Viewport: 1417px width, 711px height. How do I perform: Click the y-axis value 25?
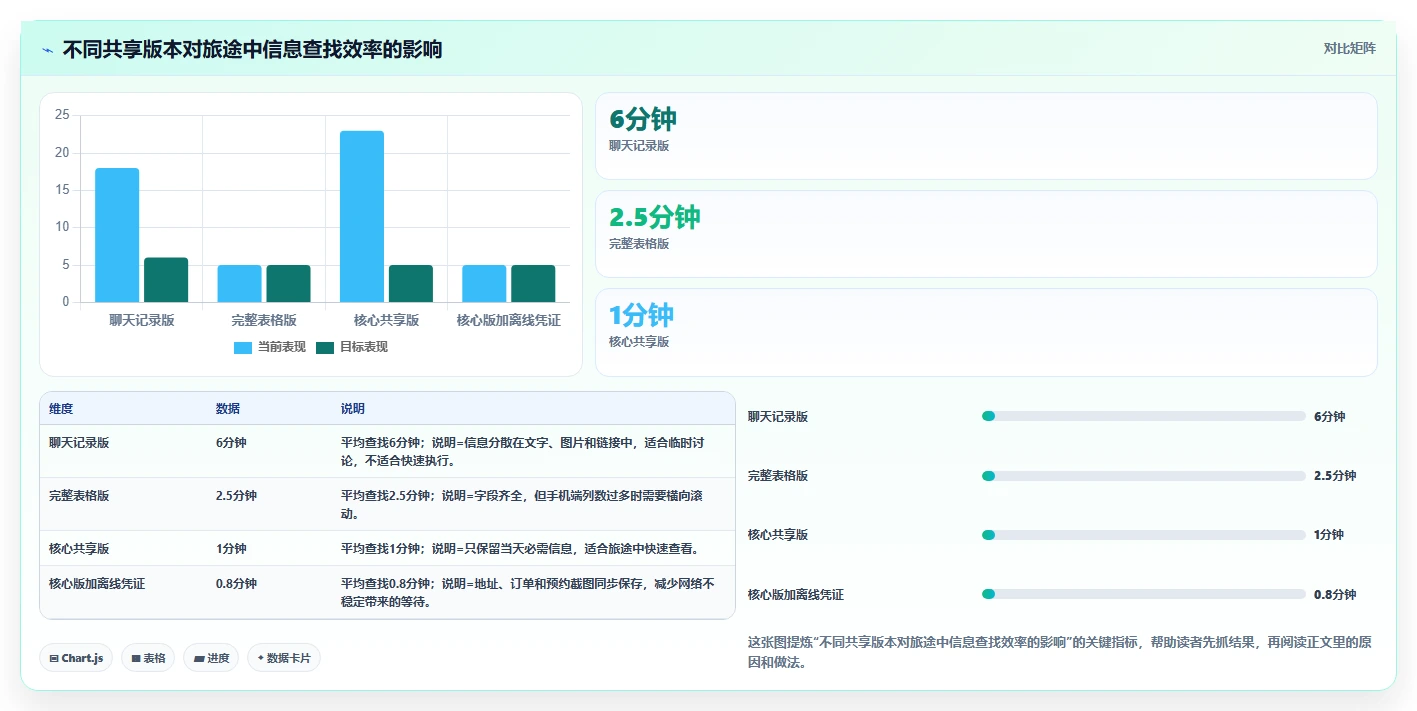[x=62, y=116]
